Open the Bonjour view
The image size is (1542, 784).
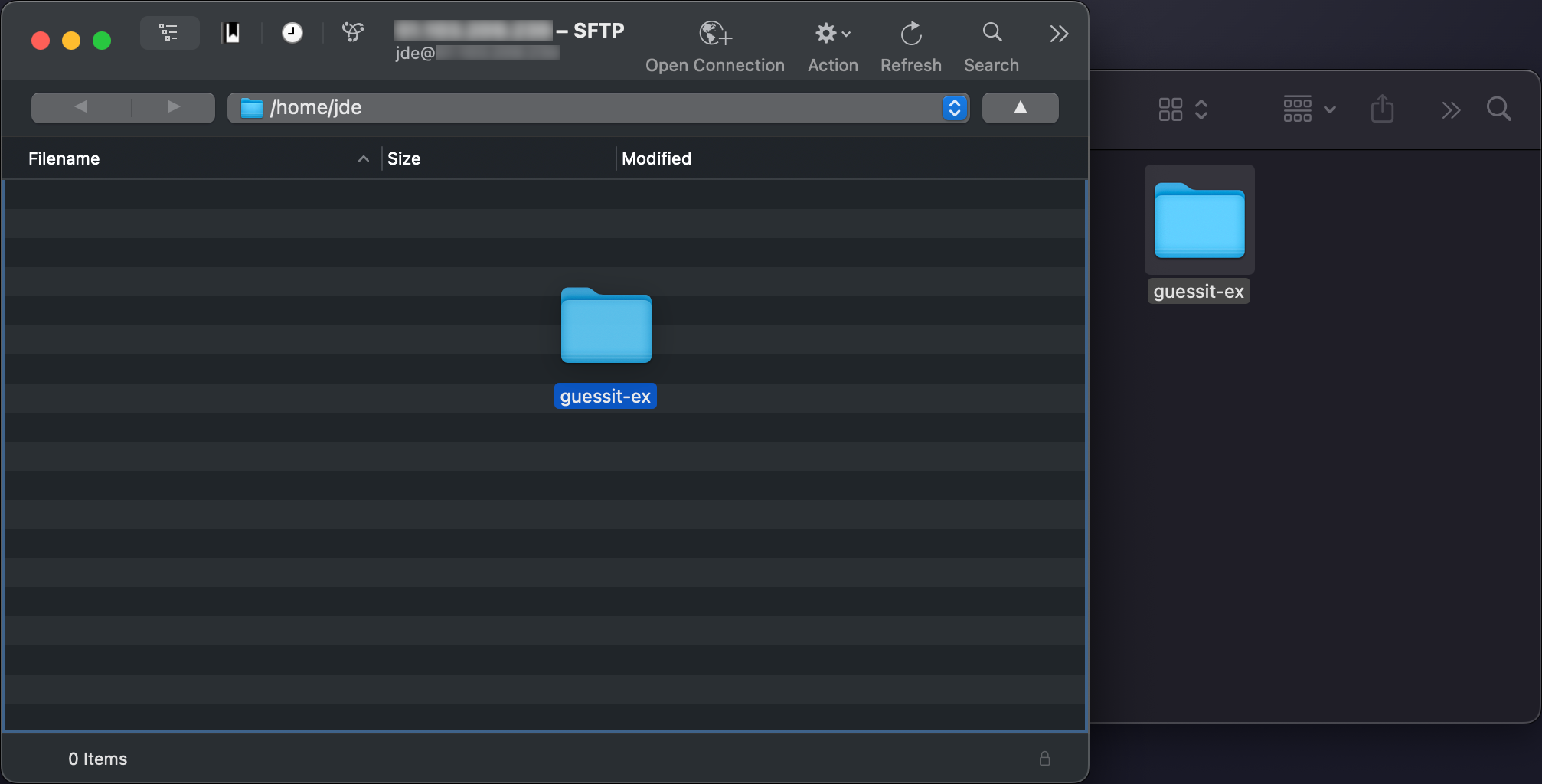[x=353, y=33]
